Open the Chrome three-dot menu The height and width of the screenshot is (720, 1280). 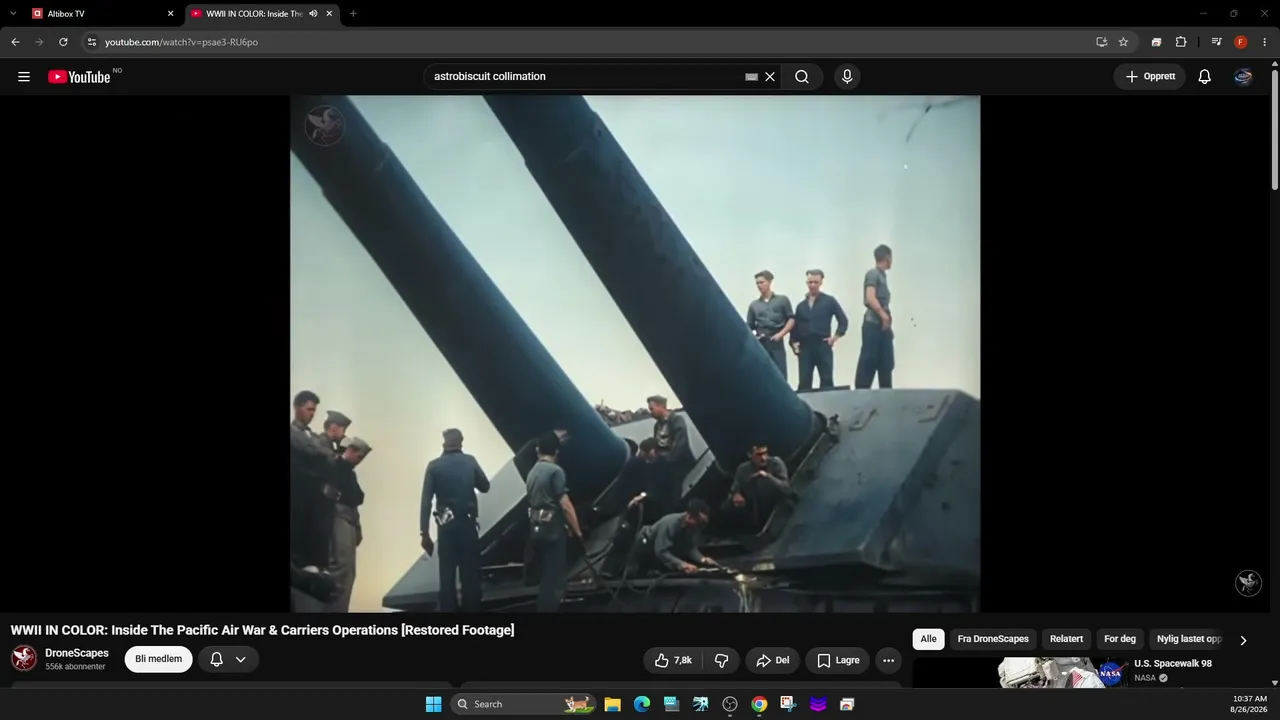1265,42
